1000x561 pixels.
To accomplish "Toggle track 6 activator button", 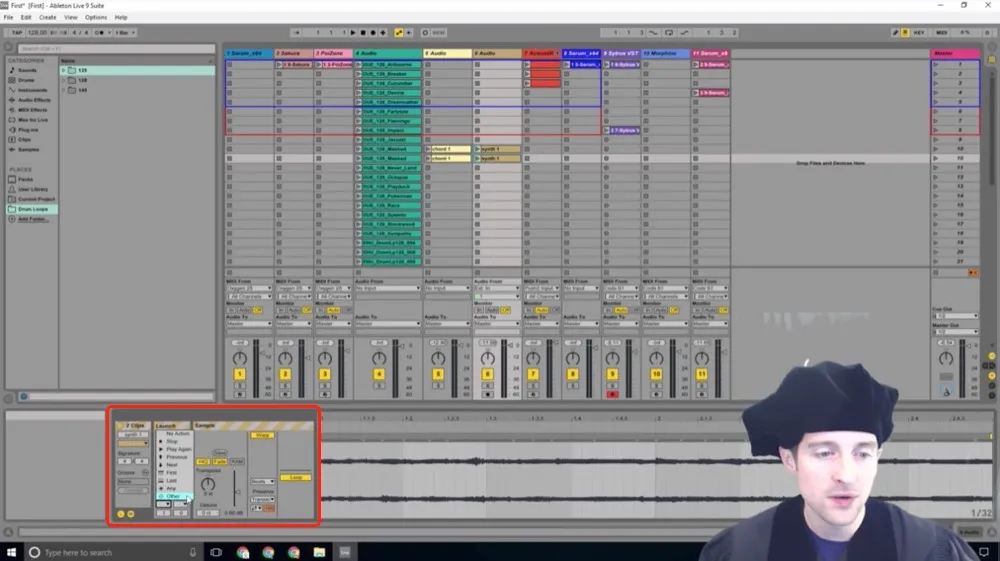I will [488, 374].
